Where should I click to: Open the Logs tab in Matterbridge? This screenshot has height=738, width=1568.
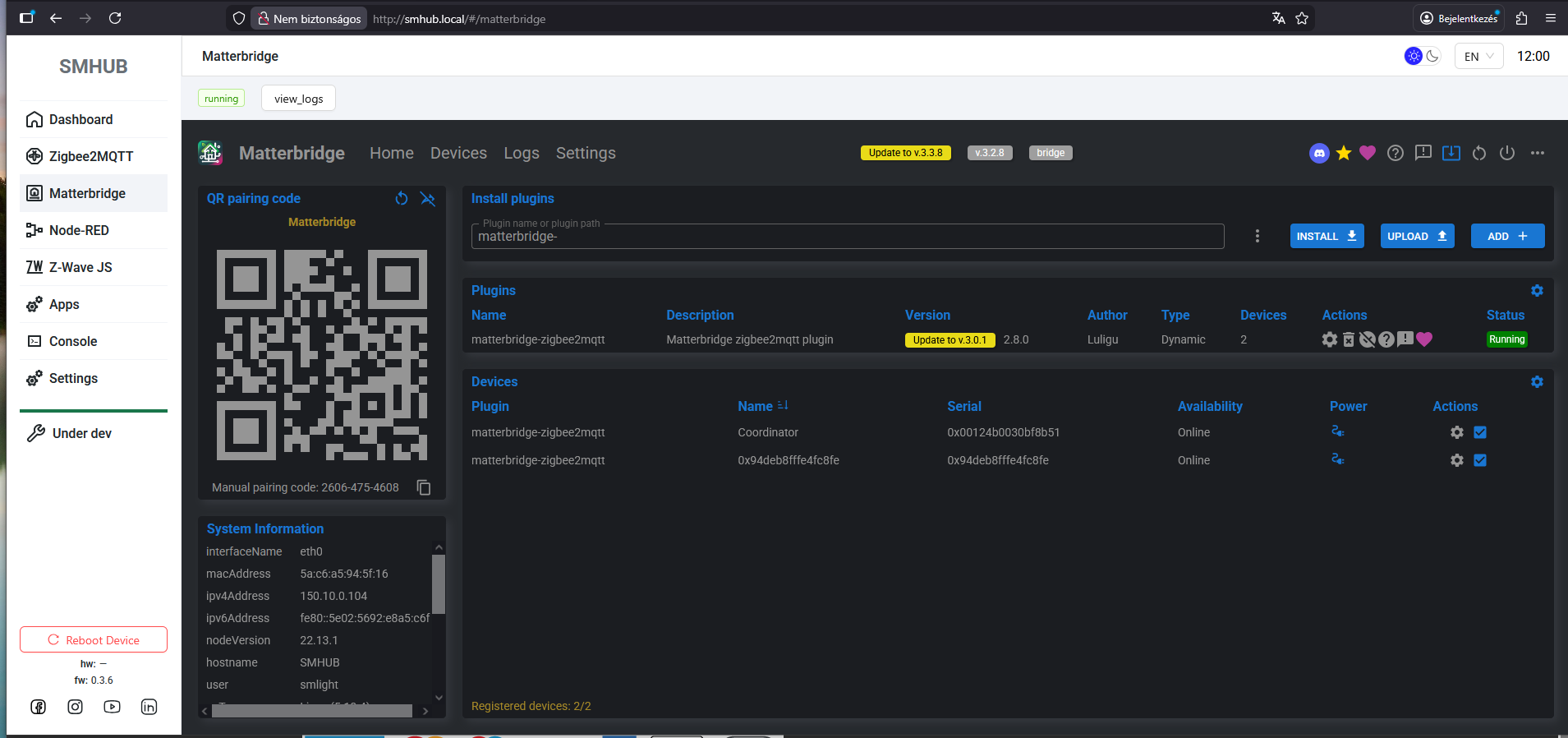(x=522, y=153)
